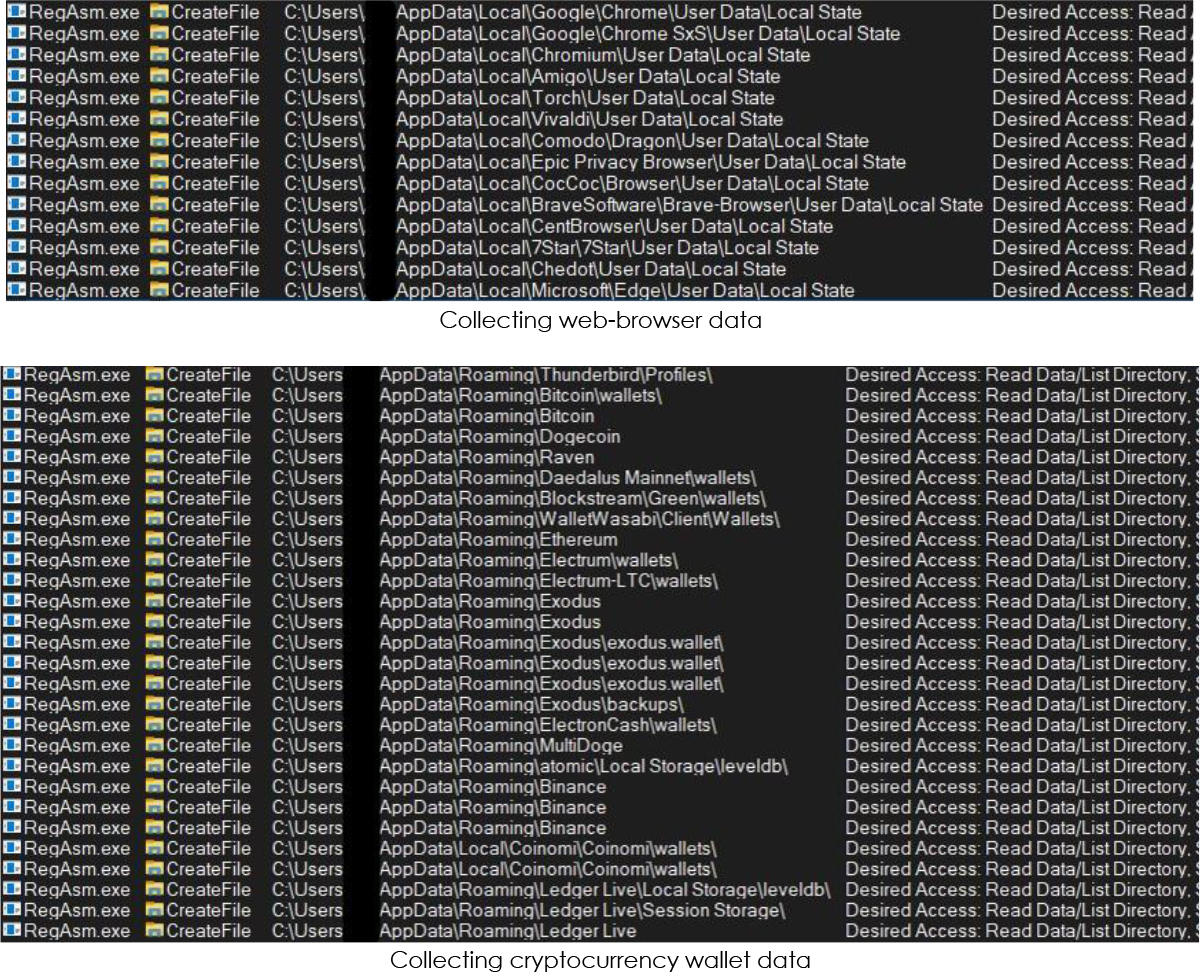Select the CreateFile icon in the Raven row
The height and width of the screenshot is (972, 1200).
click(154, 458)
